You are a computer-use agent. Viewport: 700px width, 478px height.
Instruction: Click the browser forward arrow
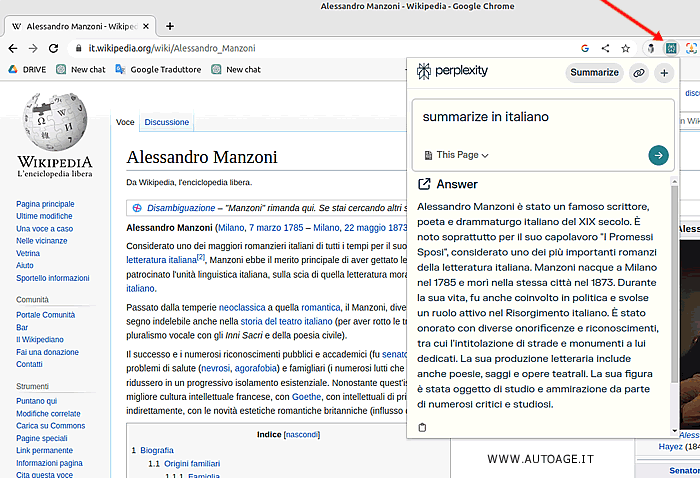tap(33, 48)
